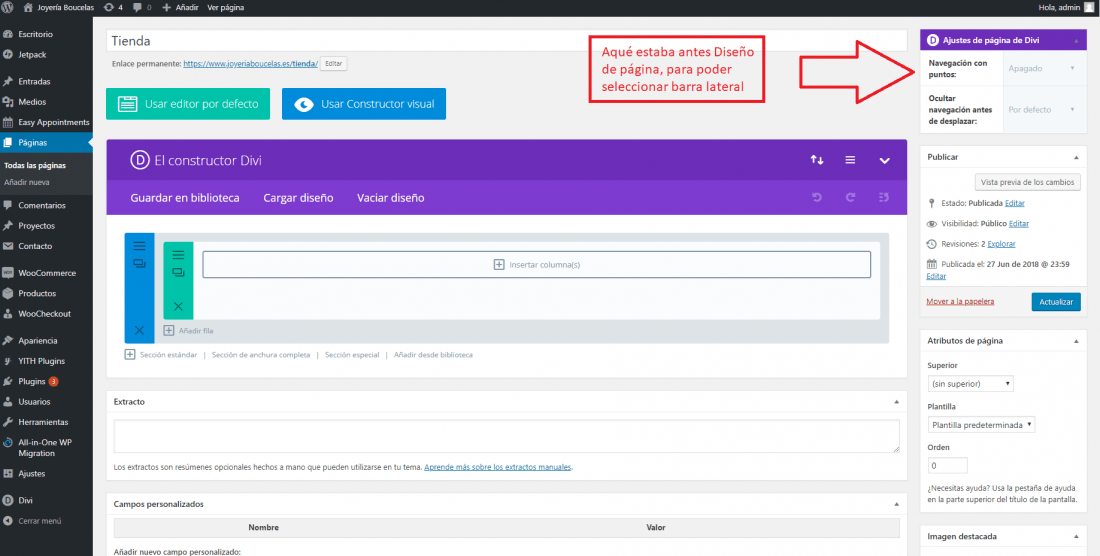Image resolution: width=1100 pixels, height=556 pixels.
Task: Click redo icon in Divi builder bar
Action: pos(850,198)
